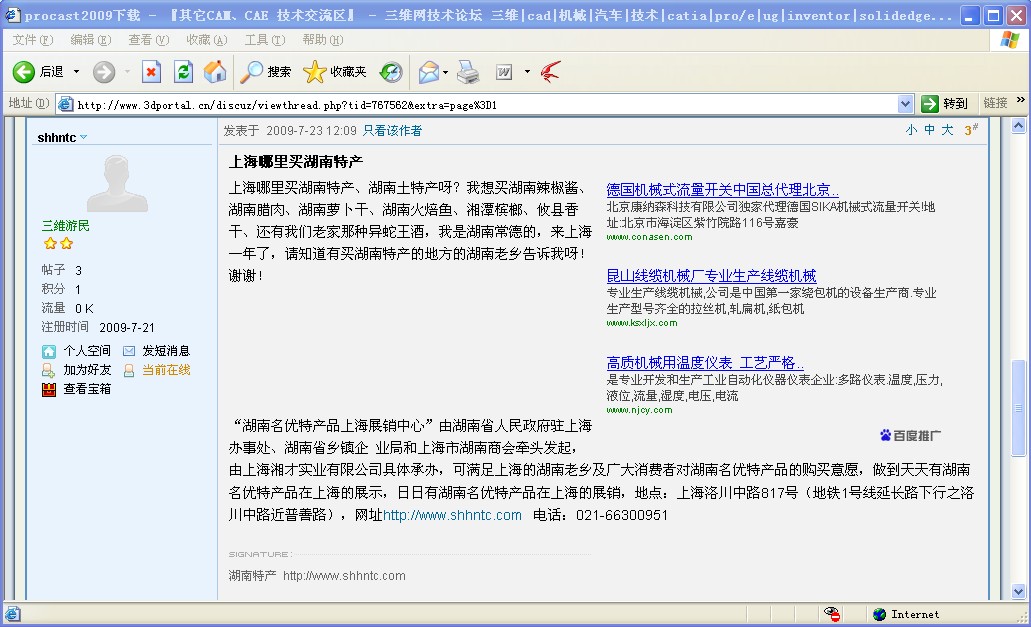Click the personal space house icon
This screenshot has width=1031, height=627.
49,352
